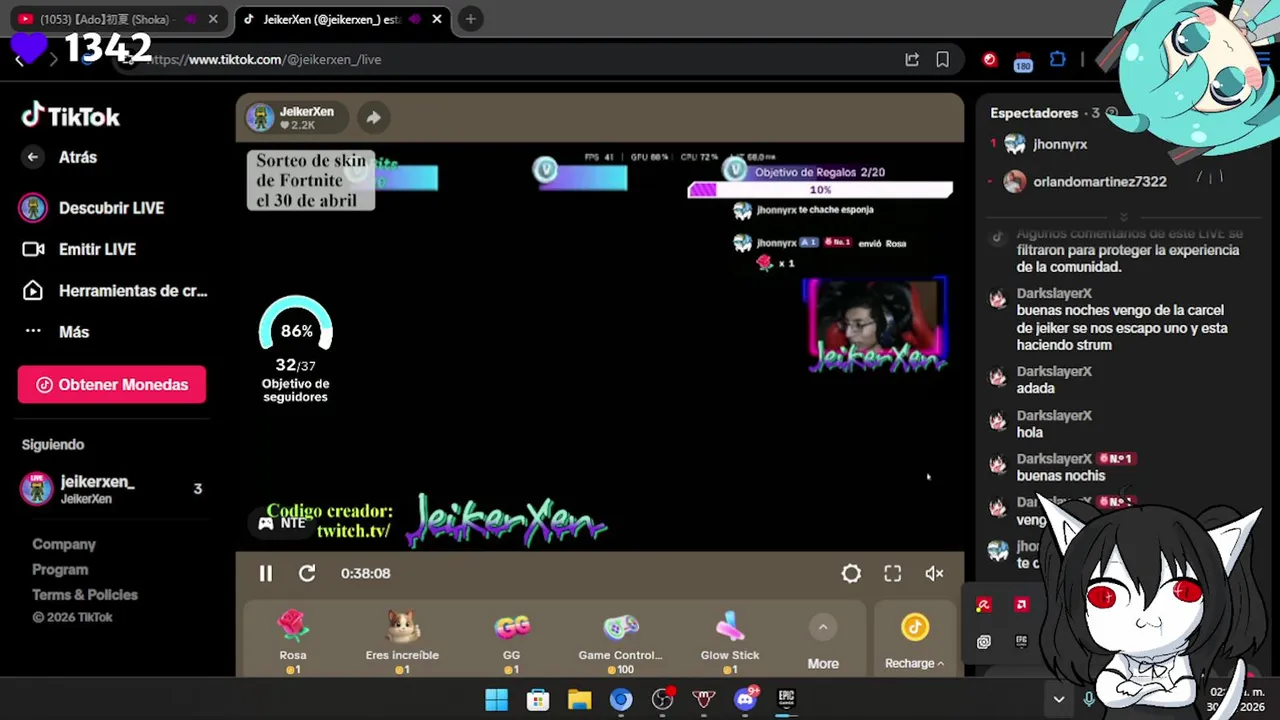
Task: Expand the spectators list chevron
Action: pyautogui.click(x=1123, y=217)
